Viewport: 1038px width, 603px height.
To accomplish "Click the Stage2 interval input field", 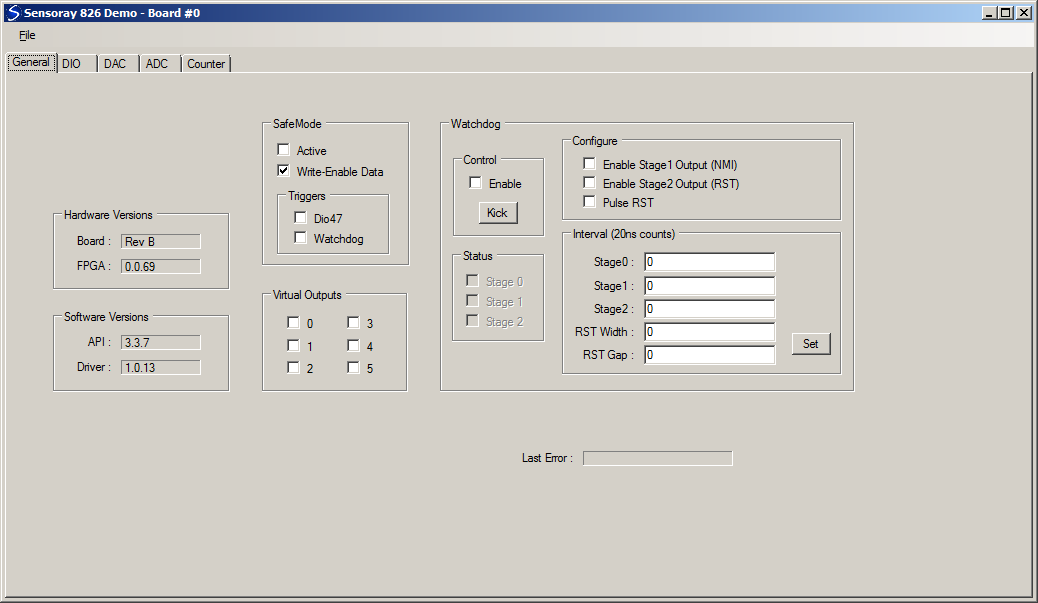I will (x=710, y=309).
